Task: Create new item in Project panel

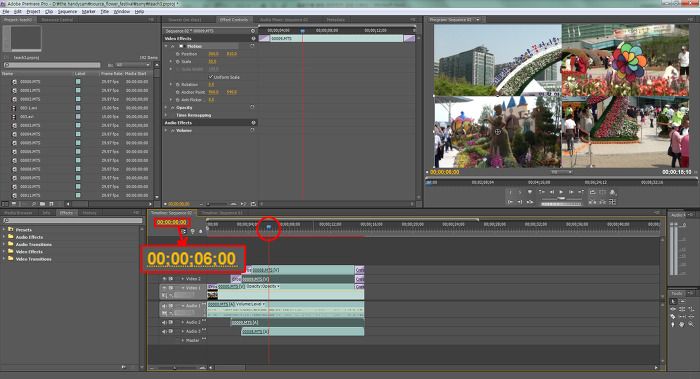Action: (51, 204)
